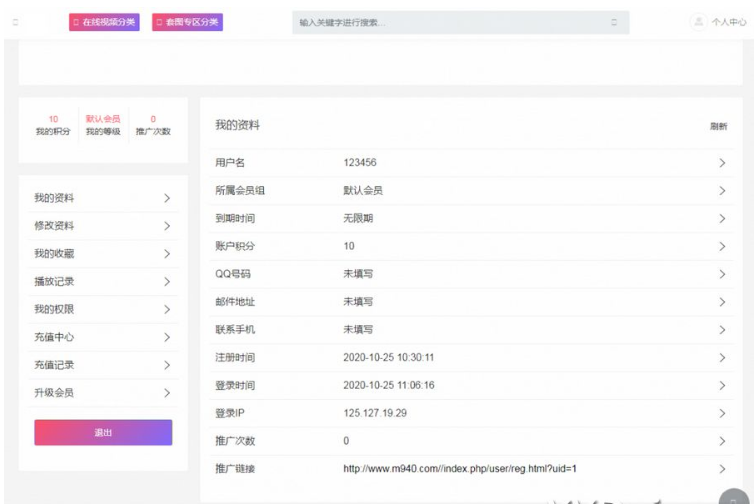Click the 无限期 expiry value
This screenshot has width=756, height=504.
(358, 218)
